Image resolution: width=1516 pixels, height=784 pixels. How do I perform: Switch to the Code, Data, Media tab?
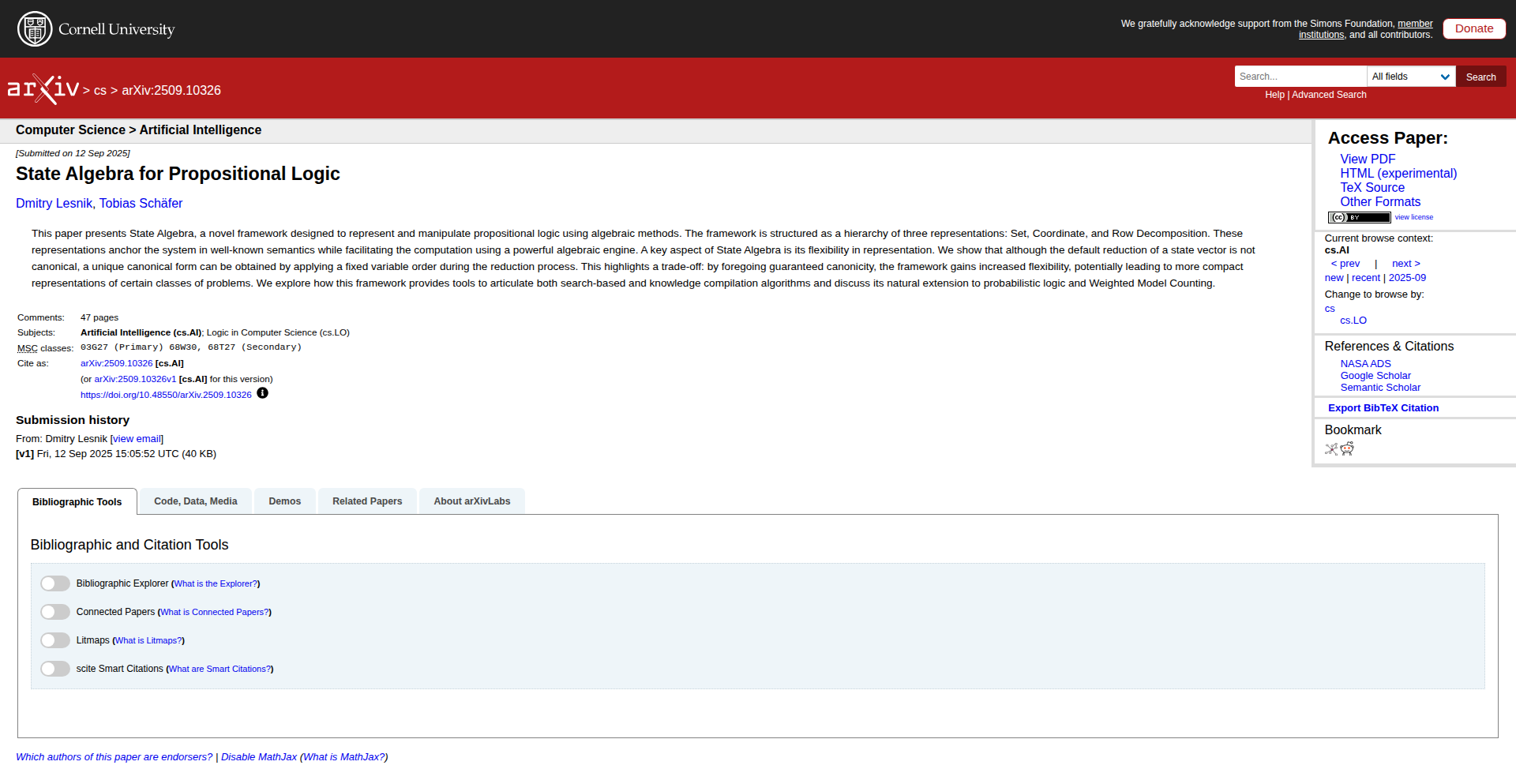coord(196,501)
